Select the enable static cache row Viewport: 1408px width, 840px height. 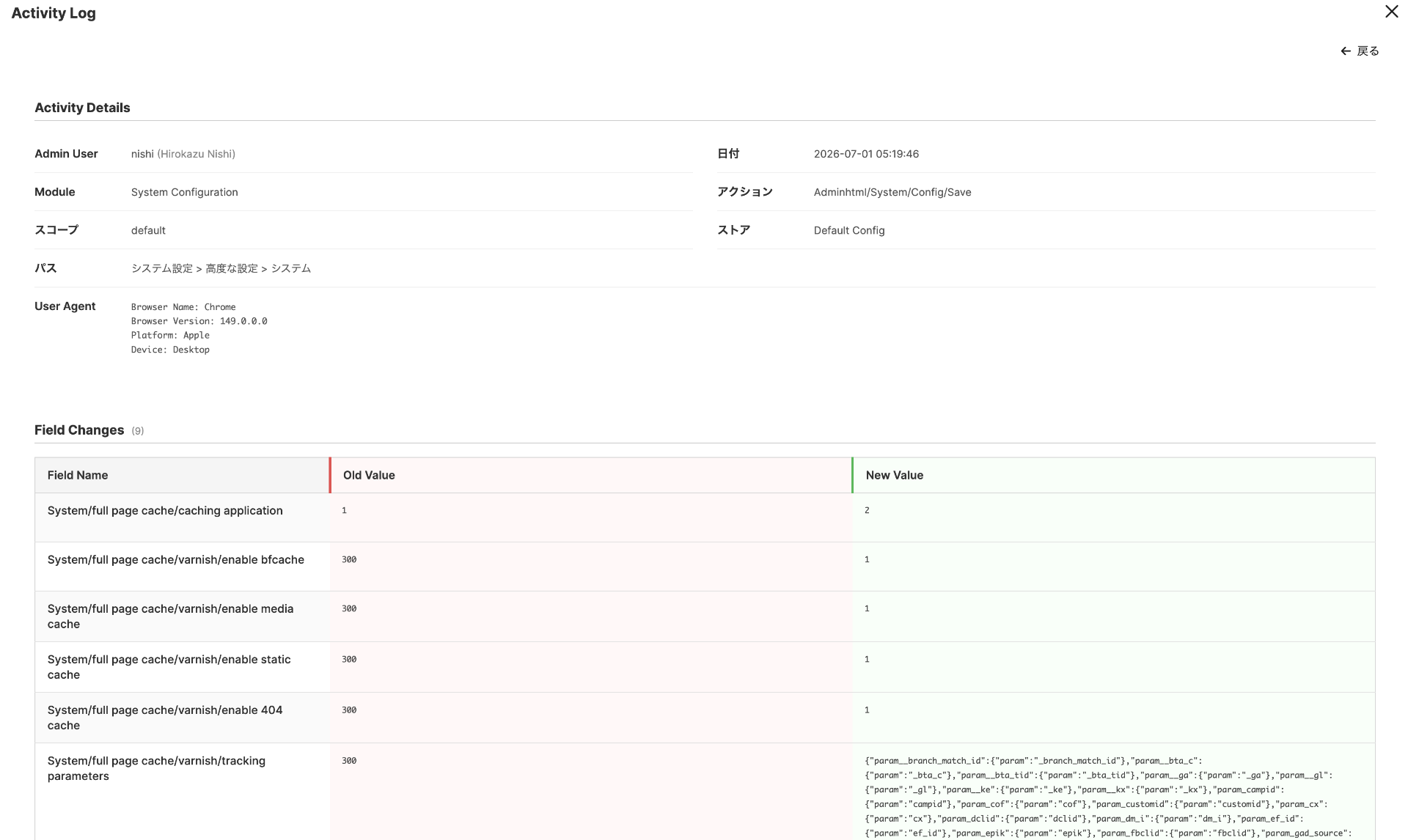705,667
